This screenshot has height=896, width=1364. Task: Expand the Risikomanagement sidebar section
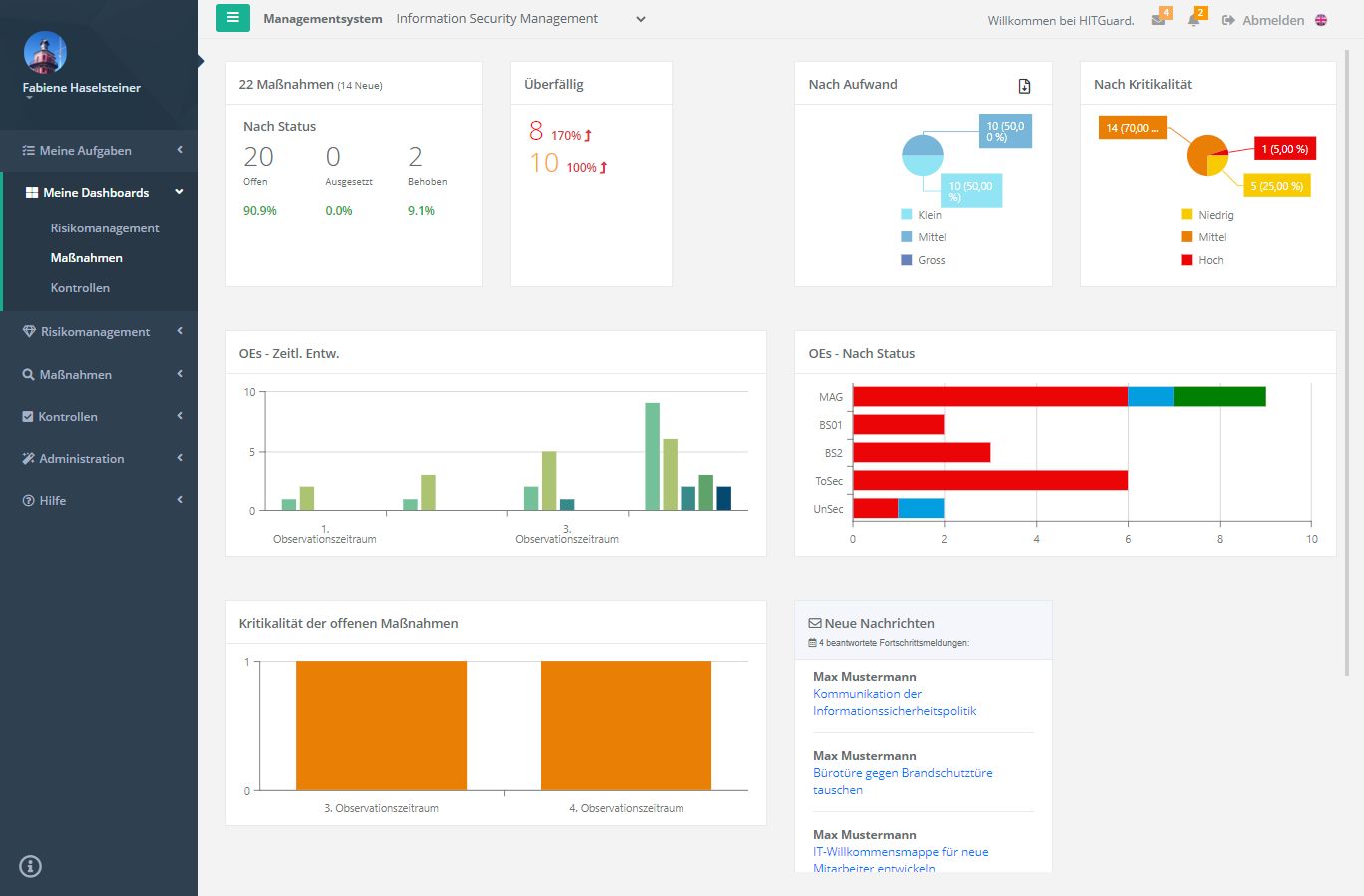point(96,332)
